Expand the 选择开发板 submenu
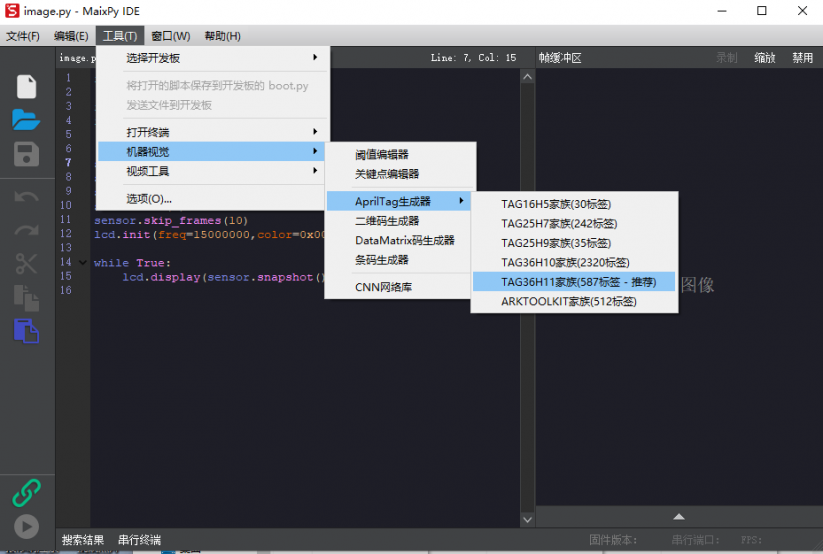This screenshot has height=554, width=823. pyautogui.click(x=214, y=58)
